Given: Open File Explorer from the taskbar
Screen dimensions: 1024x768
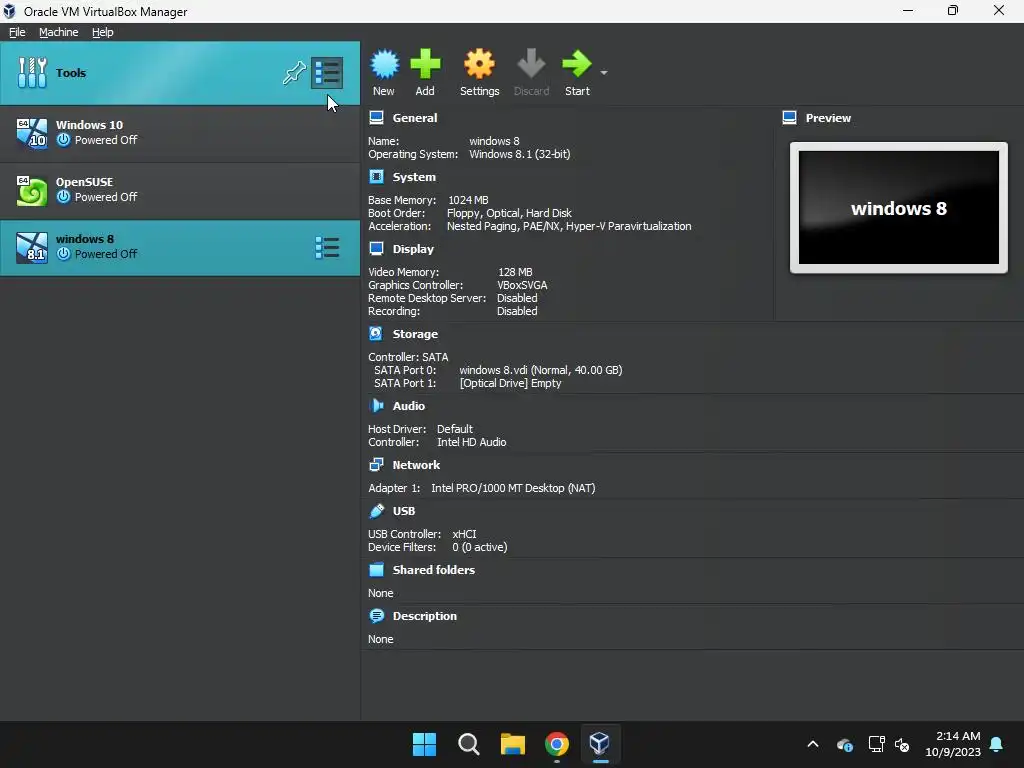Looking at the screenshot, I should point(513,744).
